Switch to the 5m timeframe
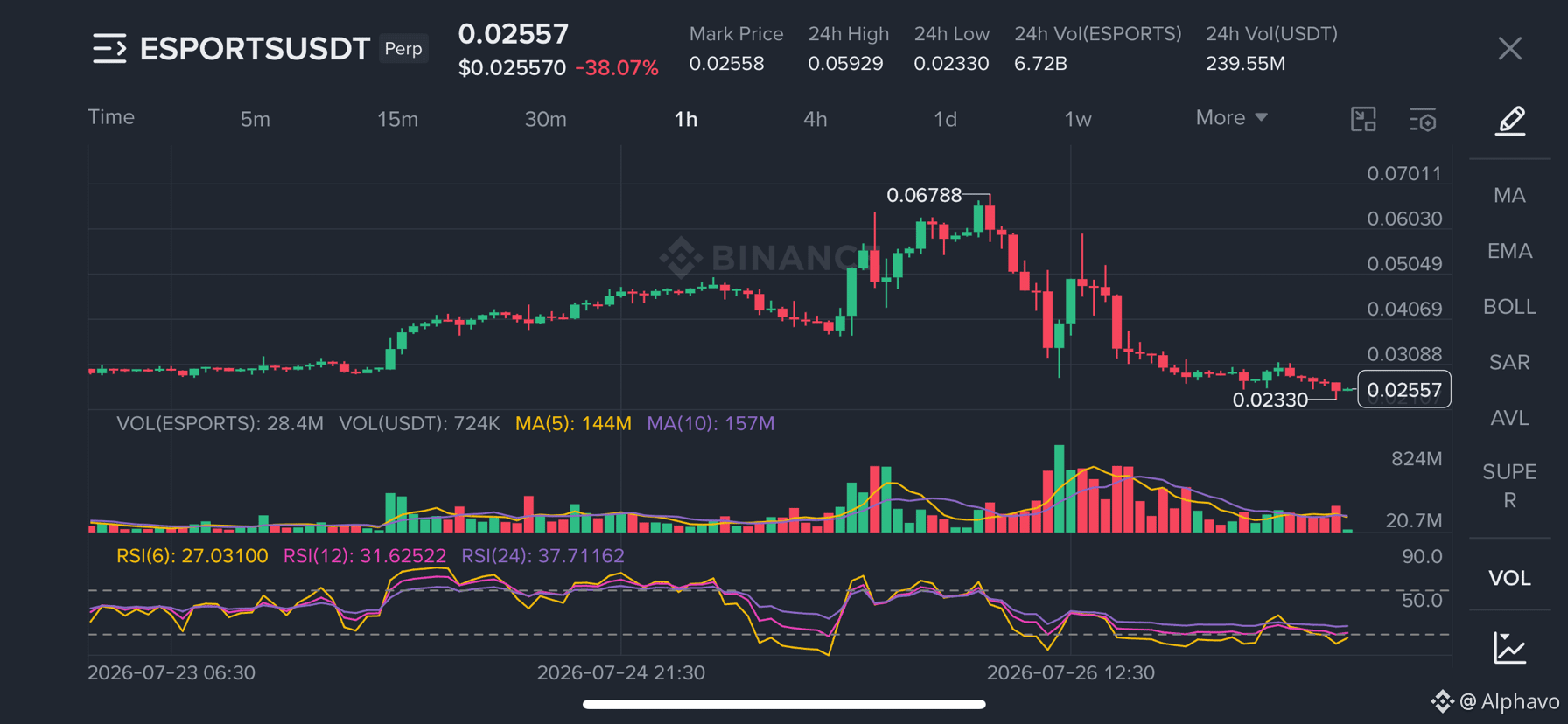 click(x=255, y=119)
